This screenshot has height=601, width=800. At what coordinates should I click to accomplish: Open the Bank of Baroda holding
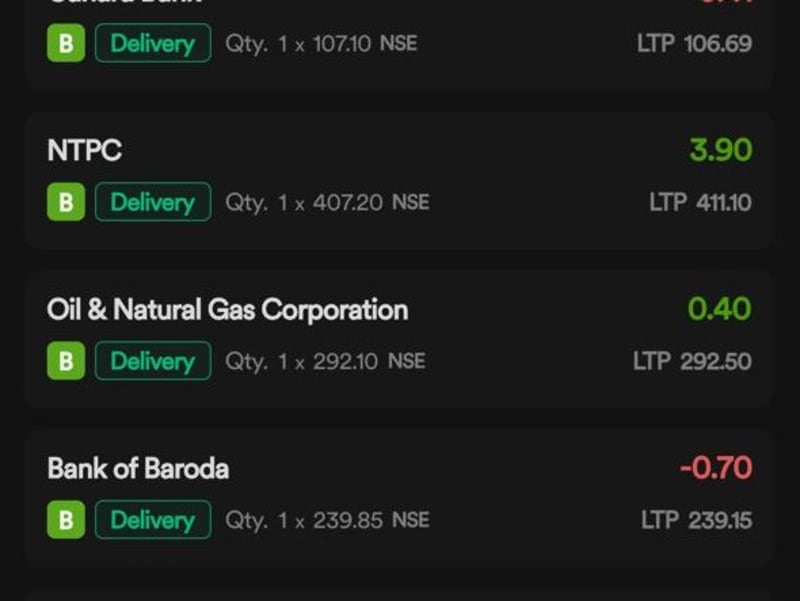coord(399,499)
